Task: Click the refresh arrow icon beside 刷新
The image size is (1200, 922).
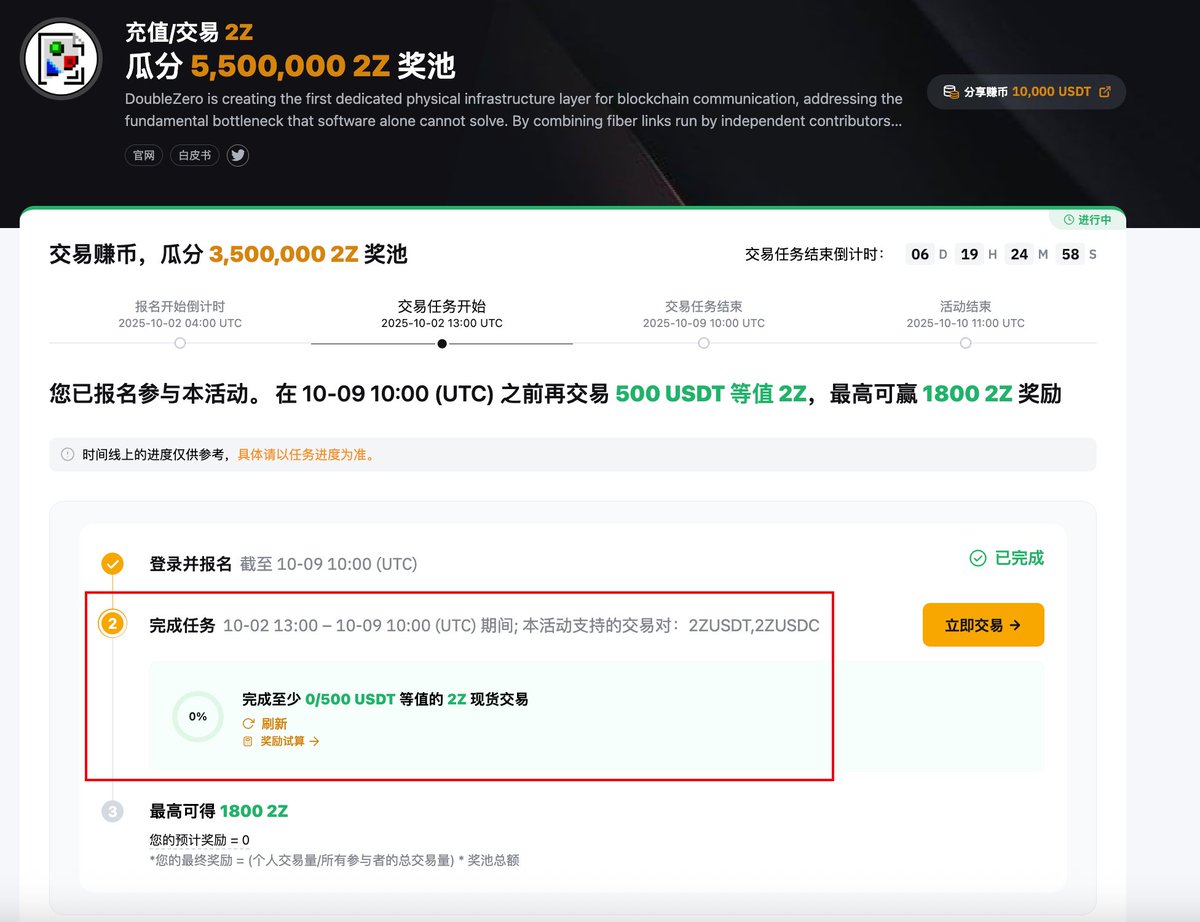Action: pyautogui.click(x=249, y=723)
